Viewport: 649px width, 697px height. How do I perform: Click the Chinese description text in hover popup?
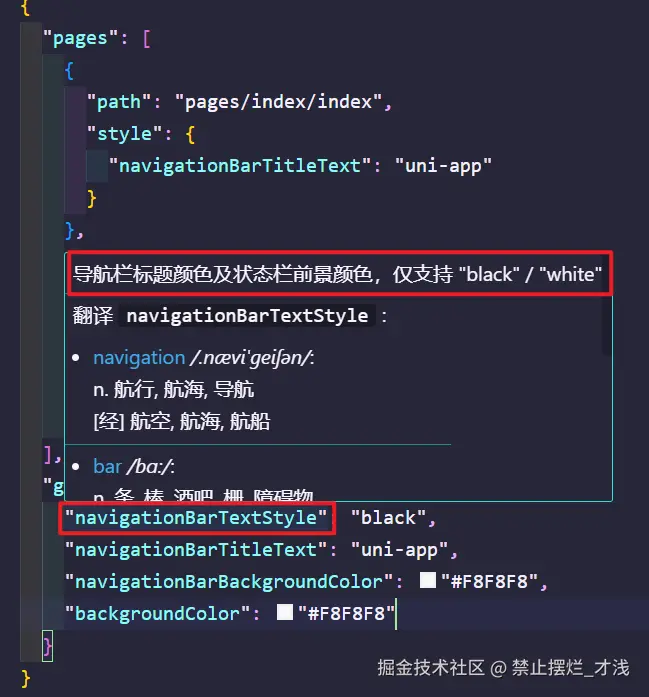coord(337,274)
